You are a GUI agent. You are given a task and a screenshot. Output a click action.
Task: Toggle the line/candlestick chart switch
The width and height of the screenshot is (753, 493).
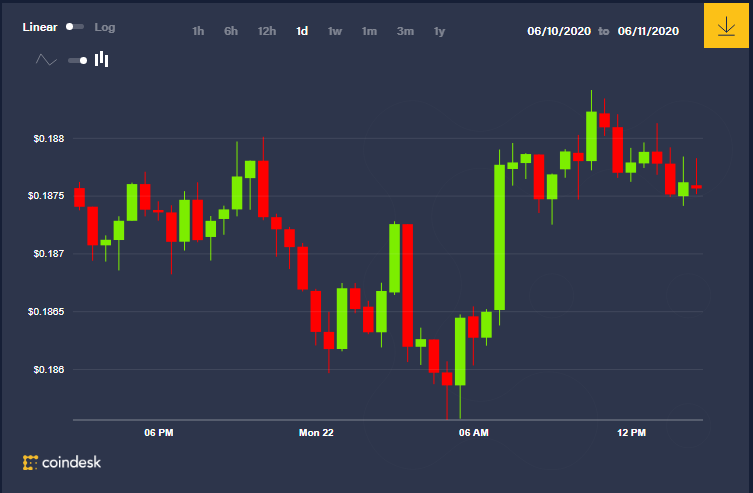click(77, 60)
